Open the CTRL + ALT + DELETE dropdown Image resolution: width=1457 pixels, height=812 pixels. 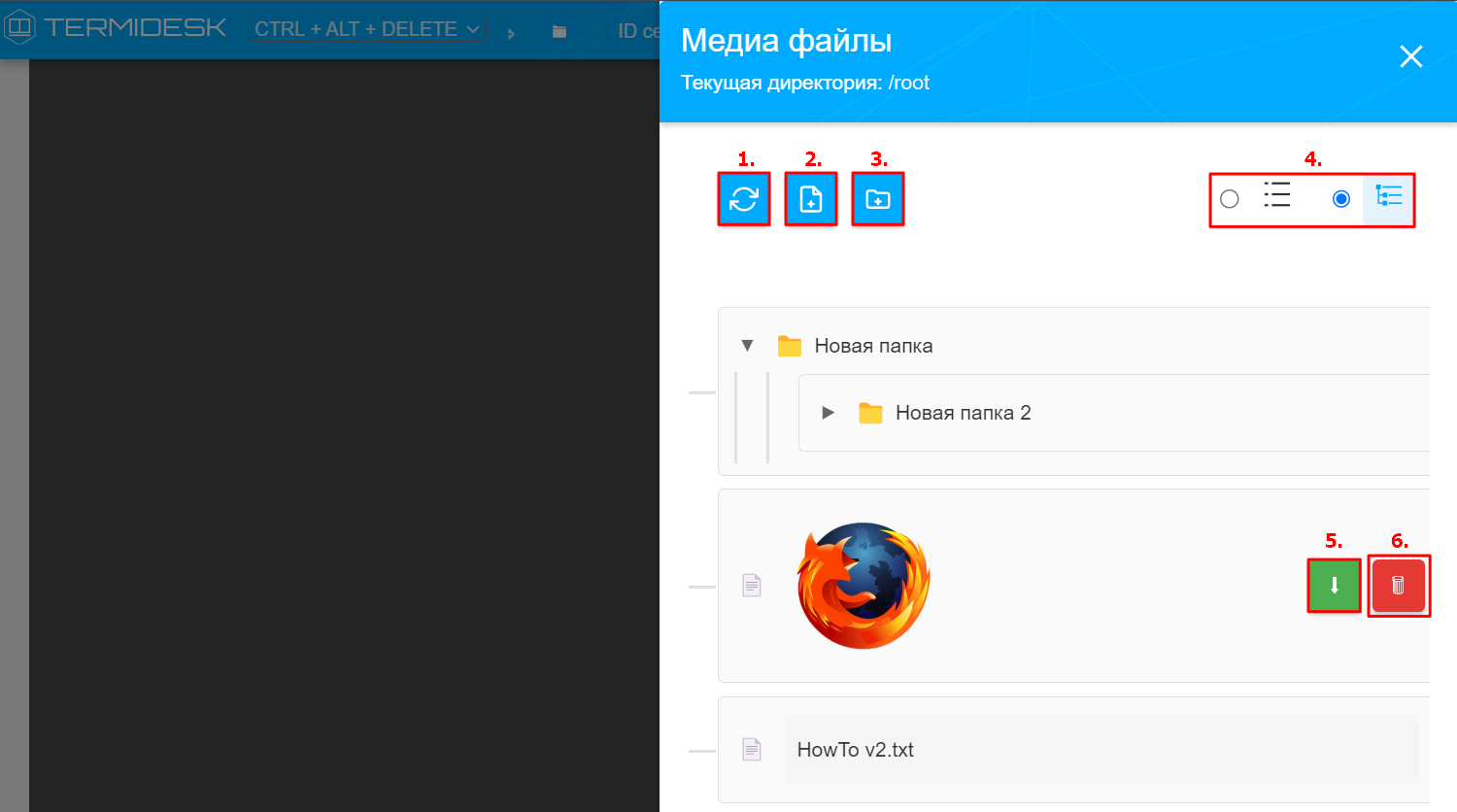coord(367,29)
